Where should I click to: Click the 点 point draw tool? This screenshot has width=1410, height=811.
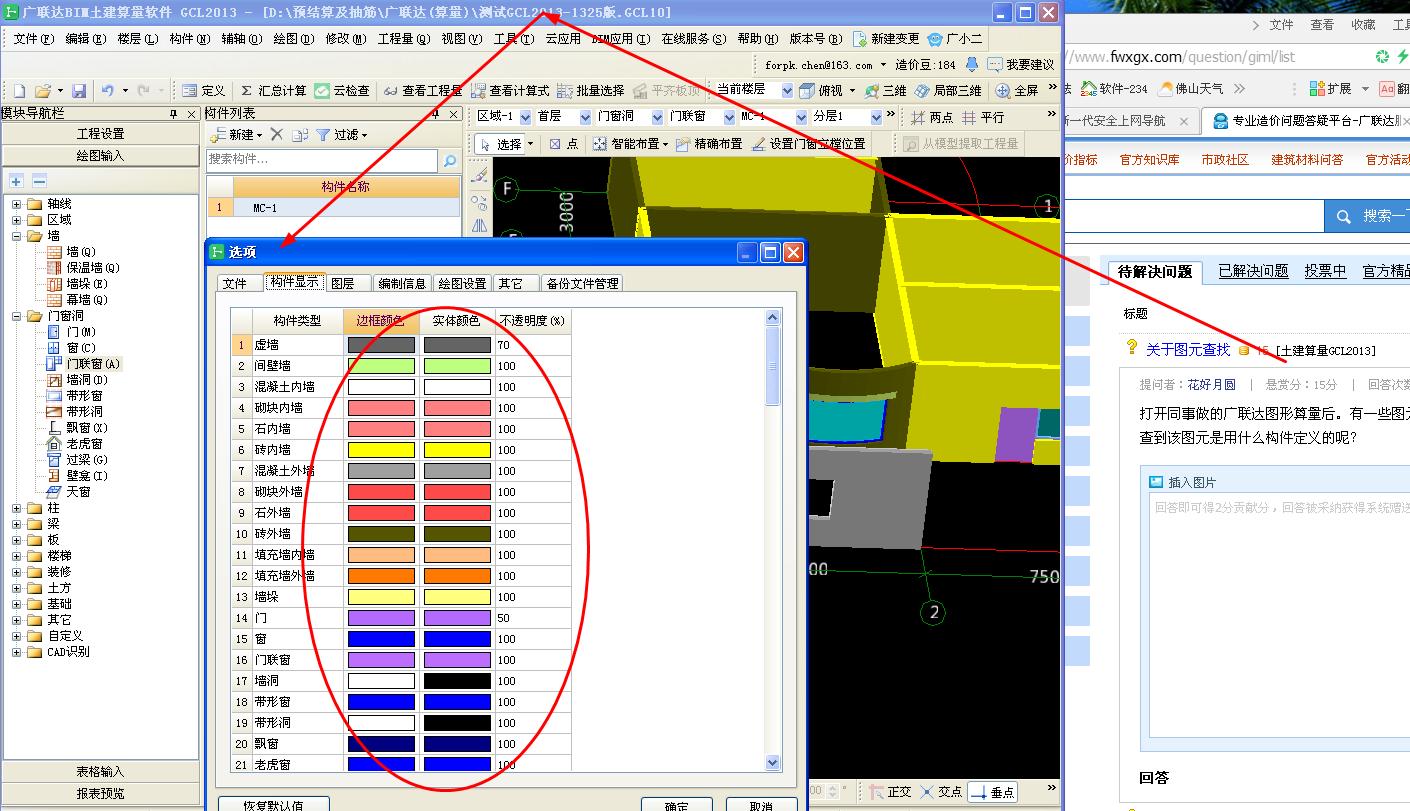(x=564, y=144)
